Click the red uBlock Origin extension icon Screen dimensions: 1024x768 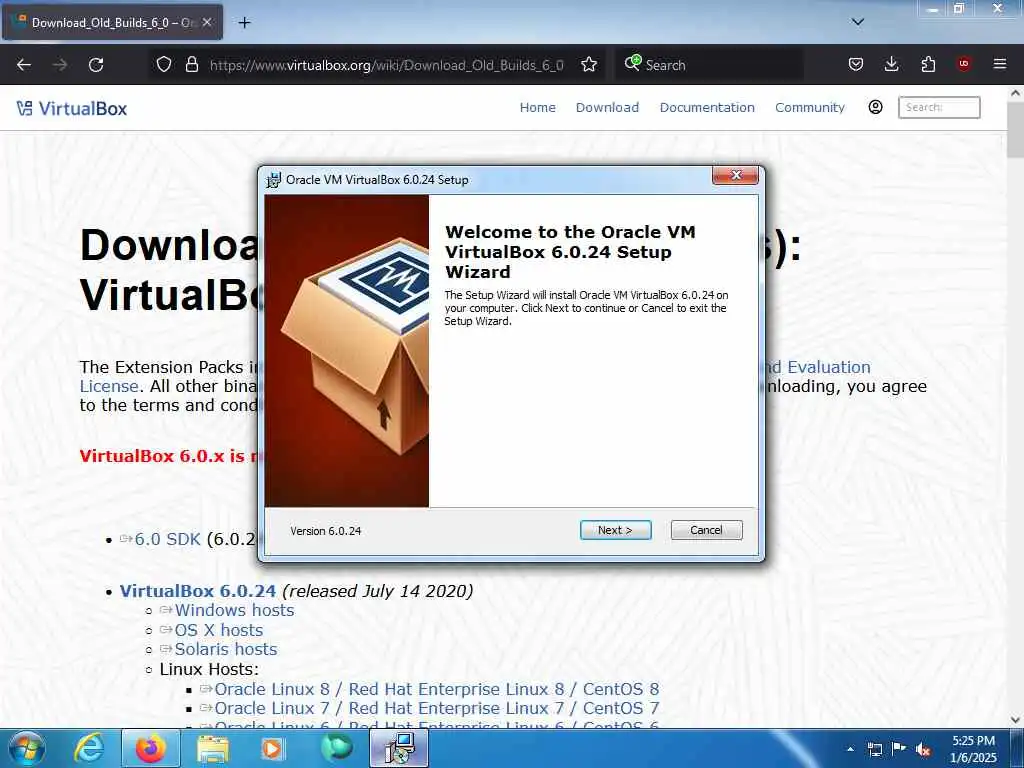pyautogui.click(x=963, y=64)
